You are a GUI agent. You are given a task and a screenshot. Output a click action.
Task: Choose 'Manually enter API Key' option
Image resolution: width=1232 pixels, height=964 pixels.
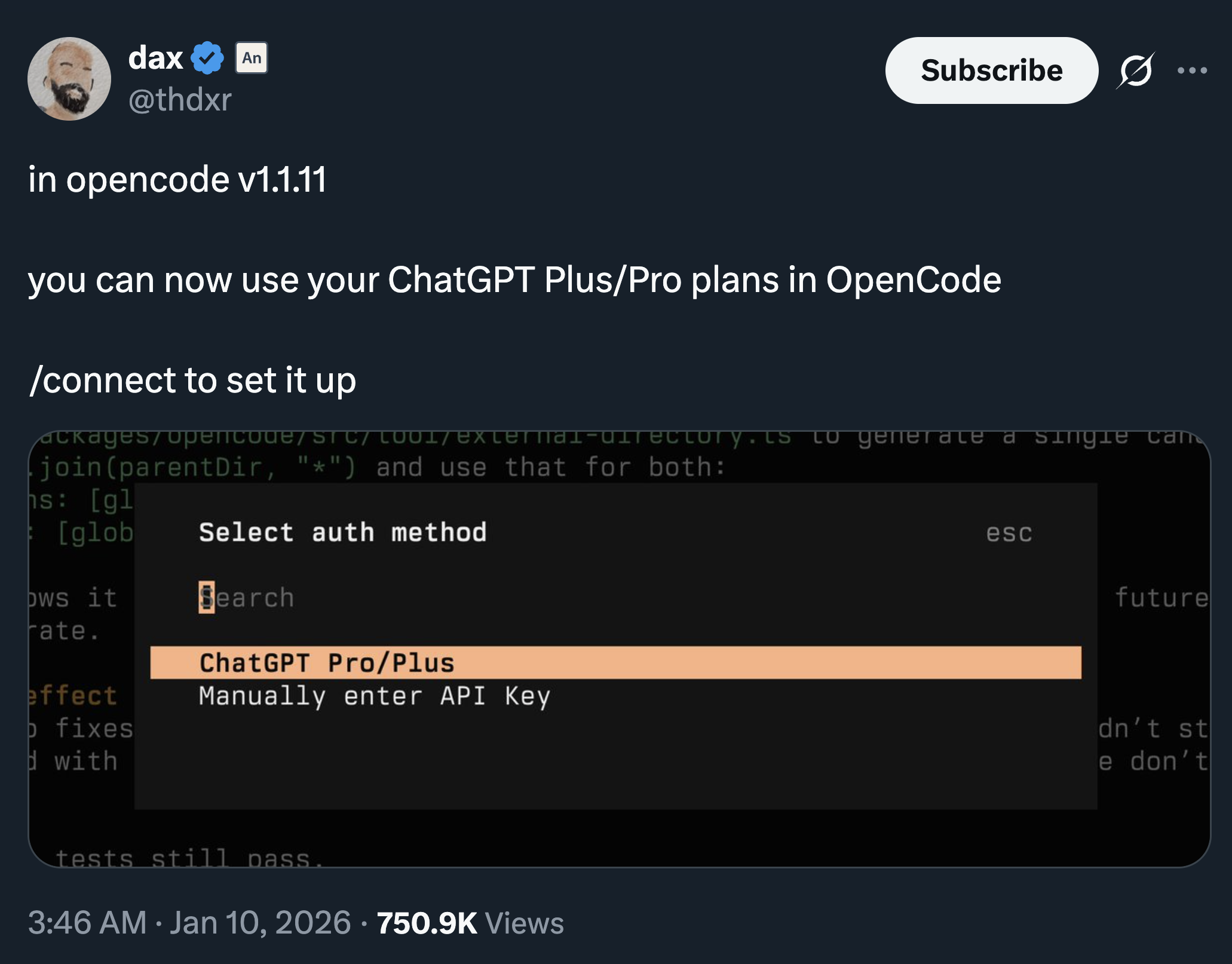click(375, 696)
